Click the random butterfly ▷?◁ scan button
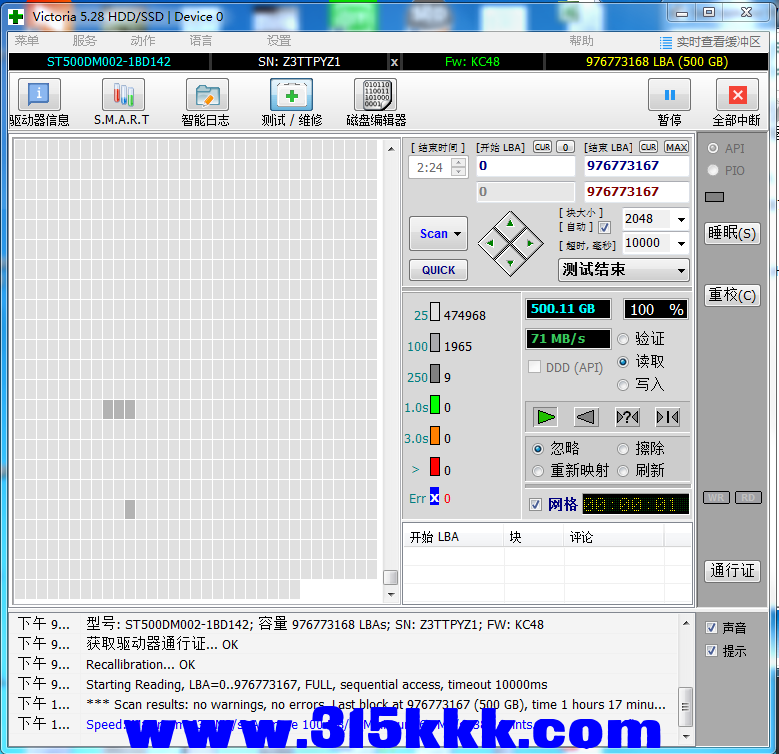Viewport: 779px width, 754px height. (x=627, y=417)
